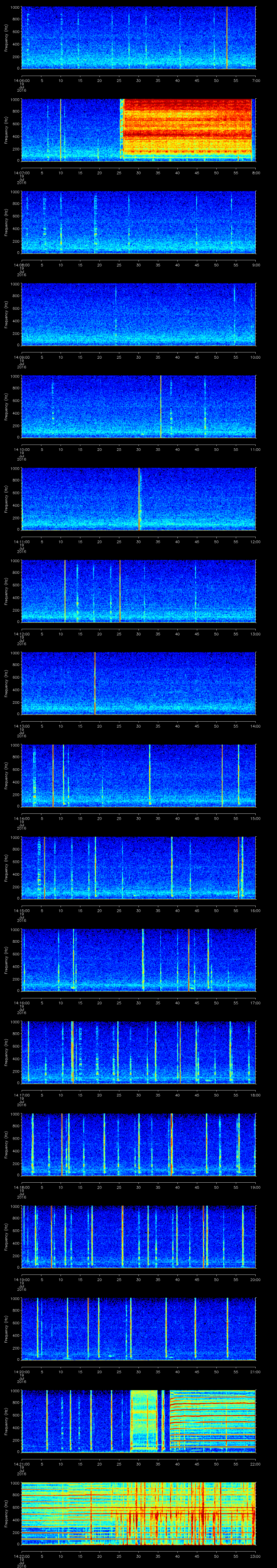Viewport: 277px width, 1568px height.
Task: Pick the 14:15:00 spectrogram panel
Action: click(139, 868)
